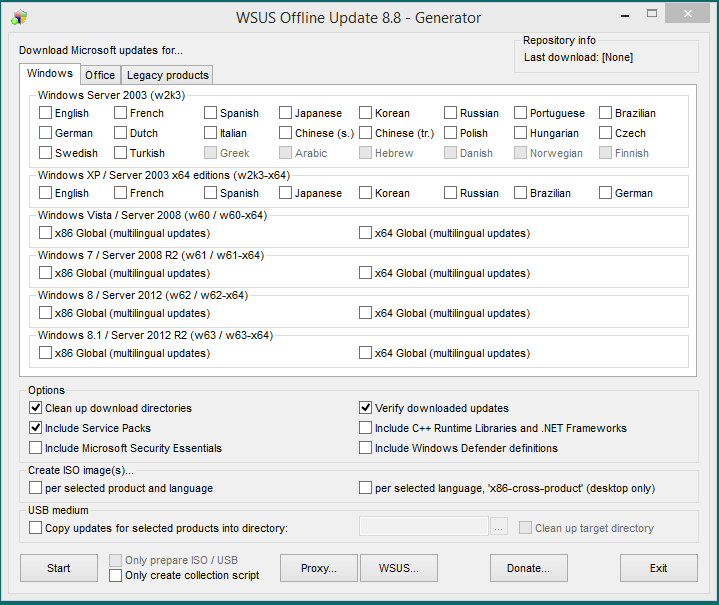Enable C++ Runtime Libraries and .NET Frameworks
This screenshot has height=605, width=719.
tap(365, 428)
